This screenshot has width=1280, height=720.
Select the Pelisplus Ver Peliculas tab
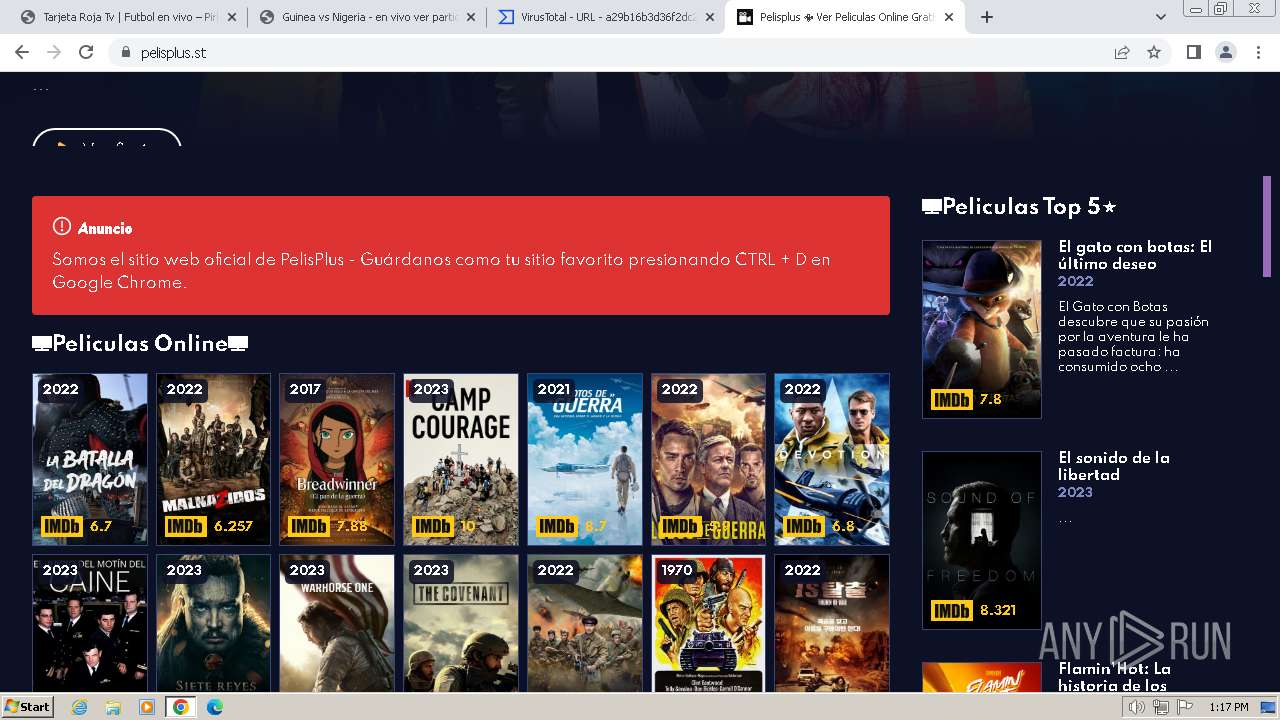(845, 17)
